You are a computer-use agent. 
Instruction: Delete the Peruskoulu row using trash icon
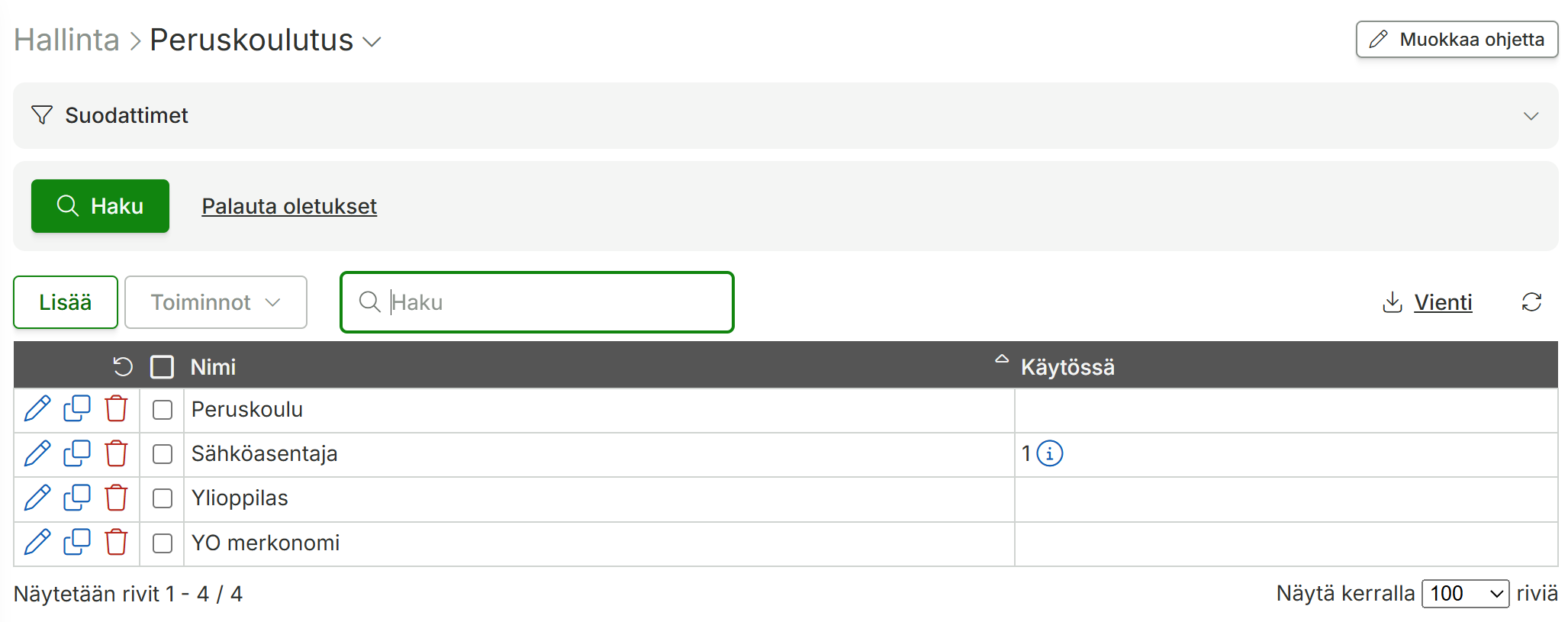(x=116, y=409)
